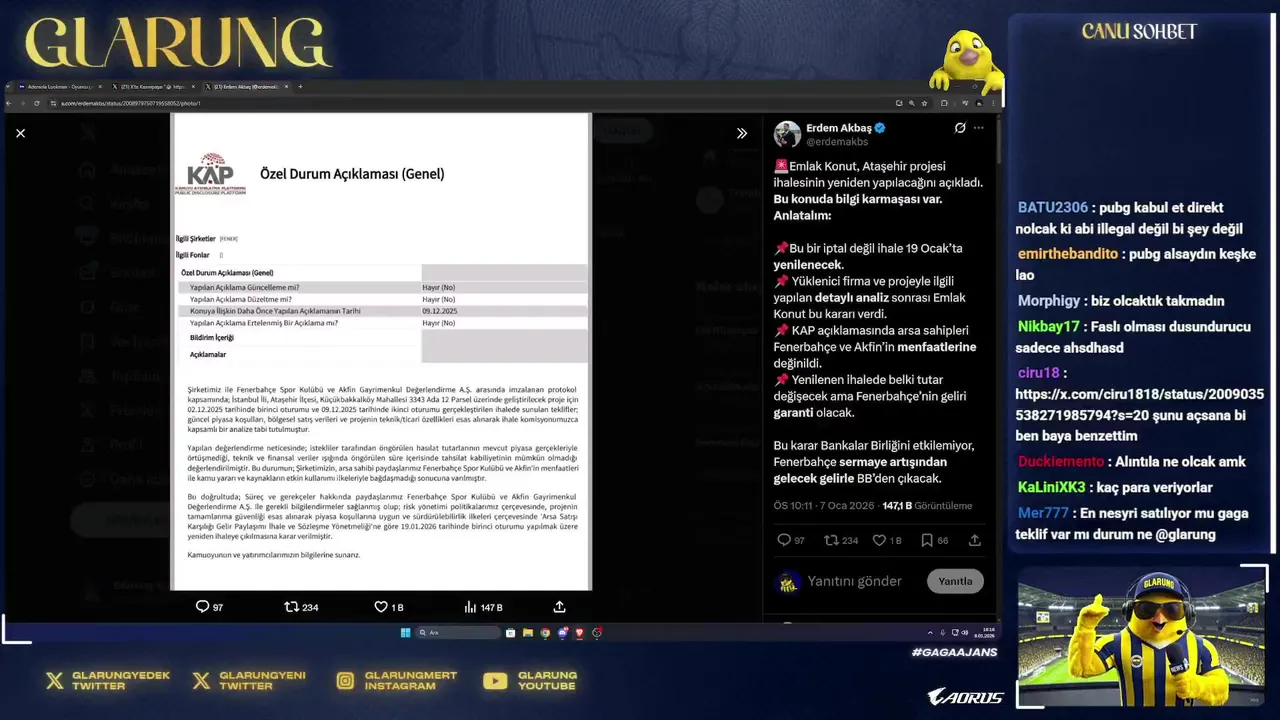
Task: Switch to the Ademola Lookman browser tab
Action: 60,87
